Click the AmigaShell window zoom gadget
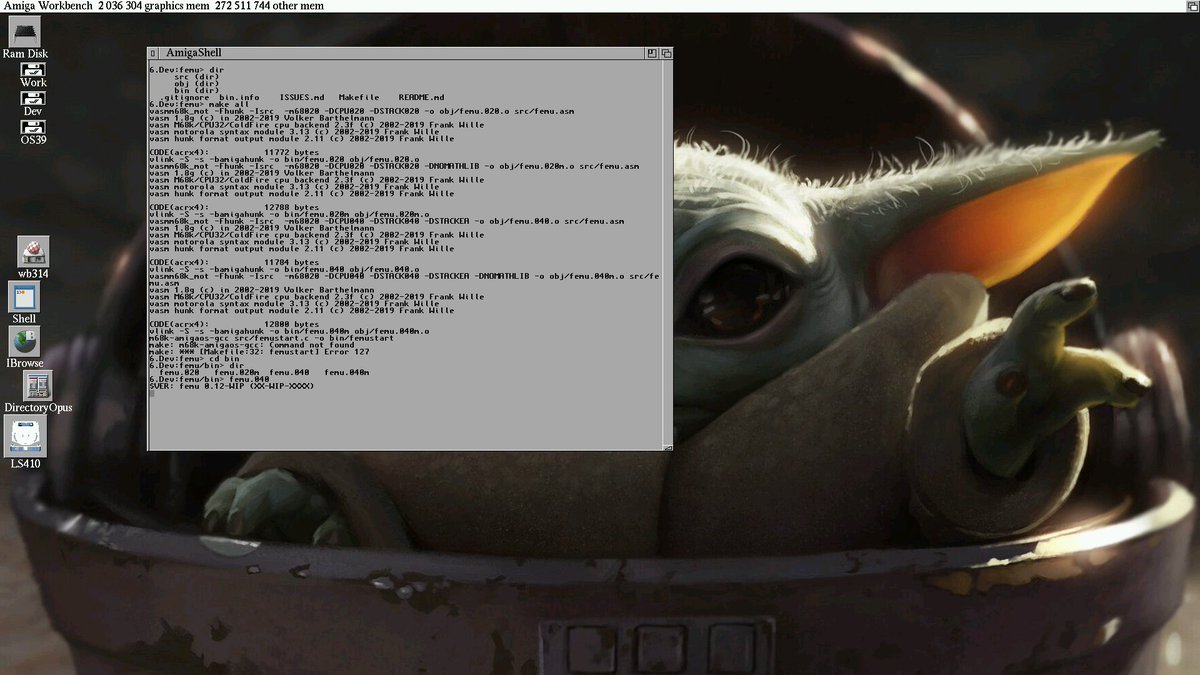This screenshot has height=675, width=1200. point(651,53)
